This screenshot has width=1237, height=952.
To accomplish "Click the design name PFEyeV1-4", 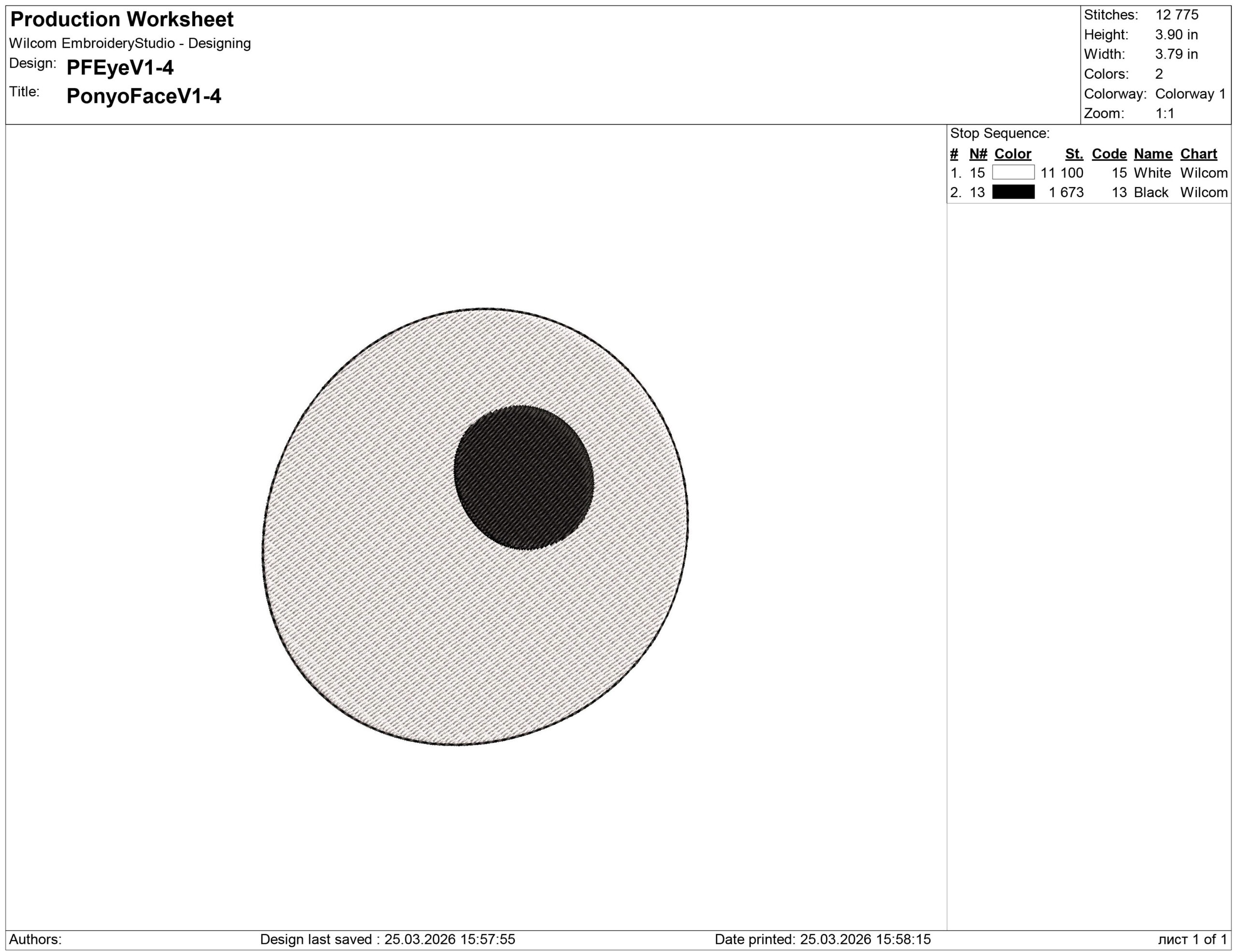I will click(x=120, y=67).
